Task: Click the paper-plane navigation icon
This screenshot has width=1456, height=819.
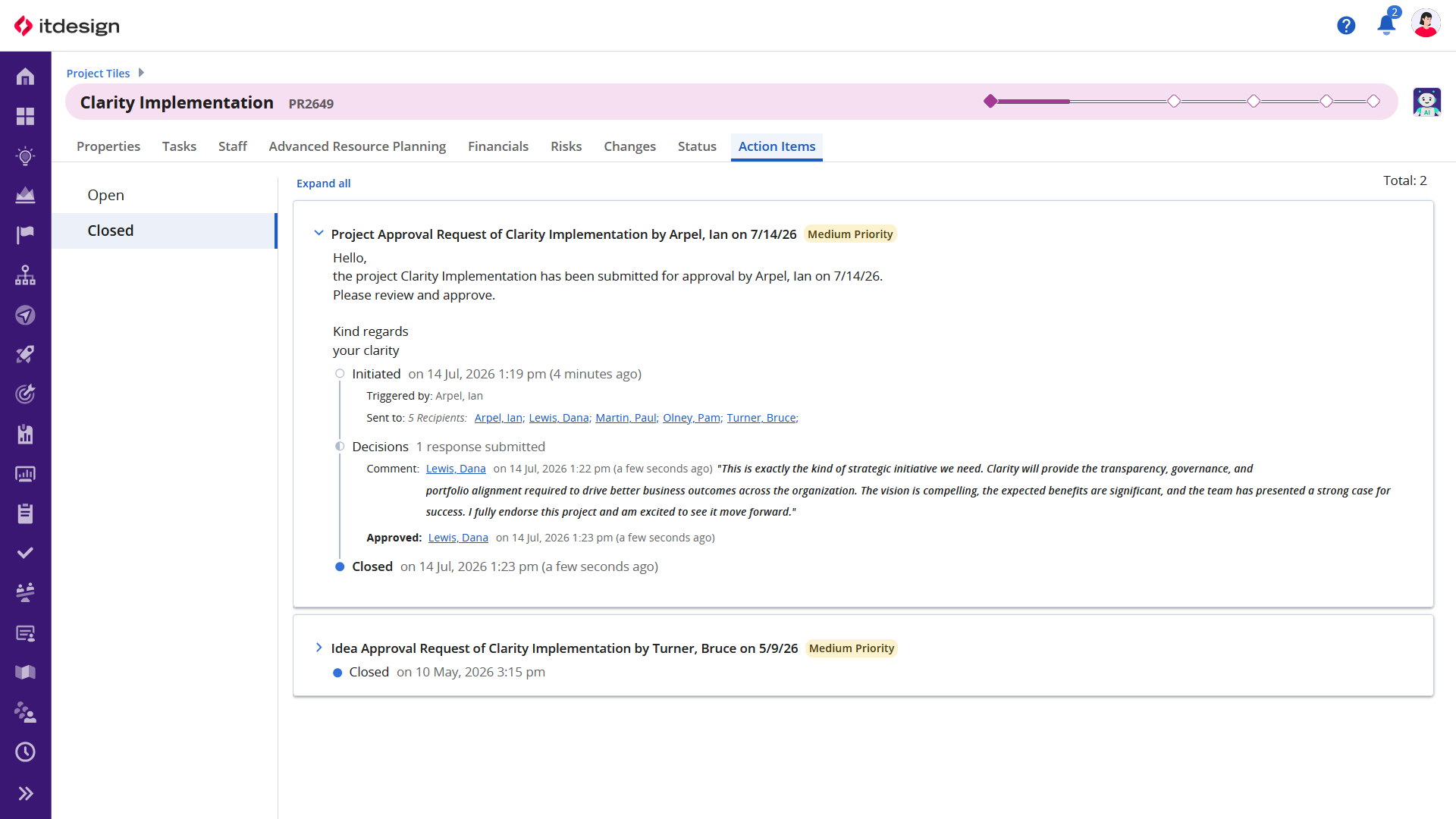Action: coord(25,315)
